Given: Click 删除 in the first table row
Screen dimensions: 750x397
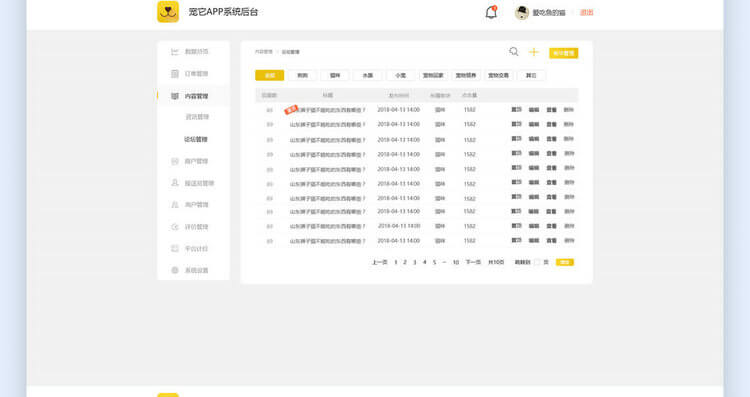Looking at the screenshot, I should (x=569, y=110).
